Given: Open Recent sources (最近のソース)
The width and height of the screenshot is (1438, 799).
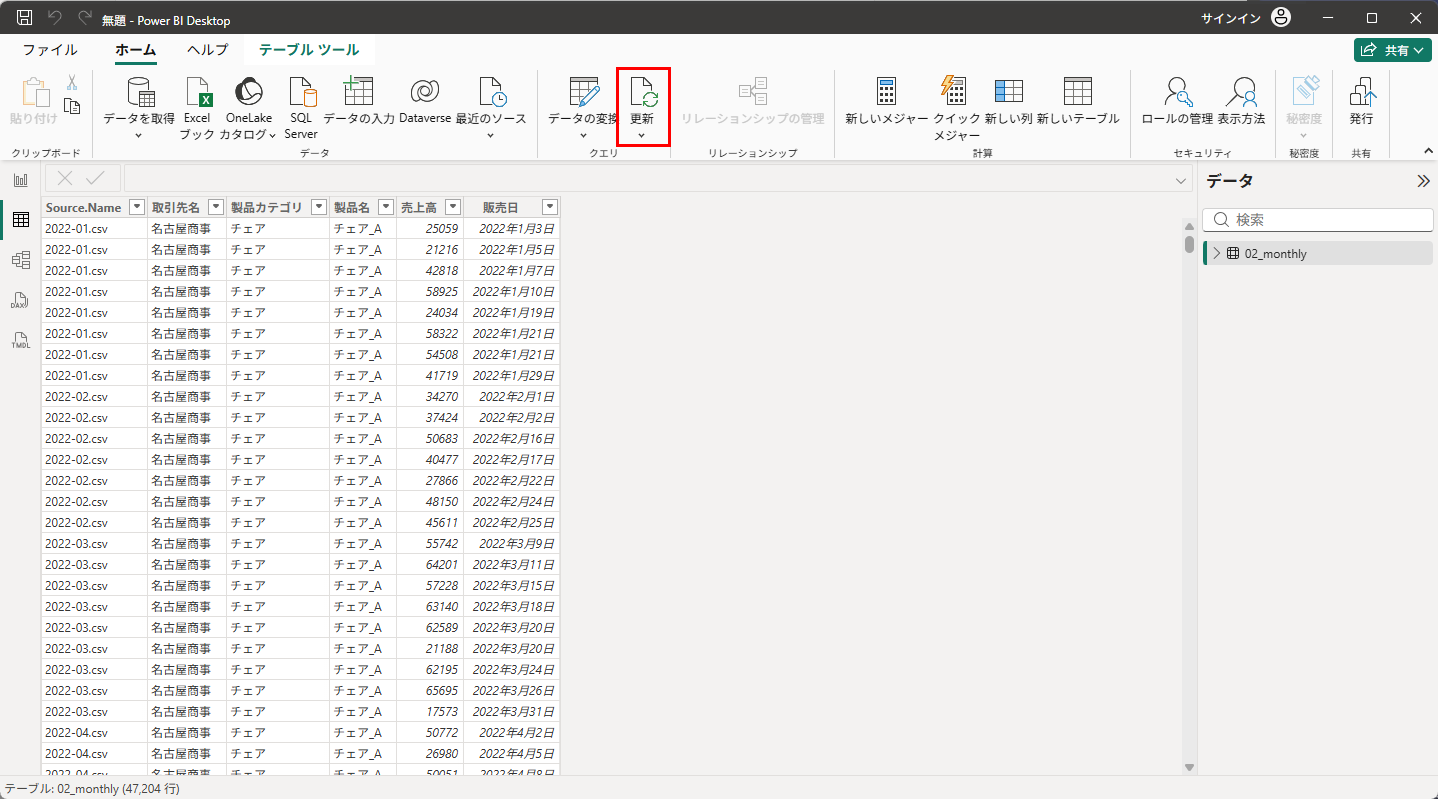Looking at the screenshot, I should [491, 108].
